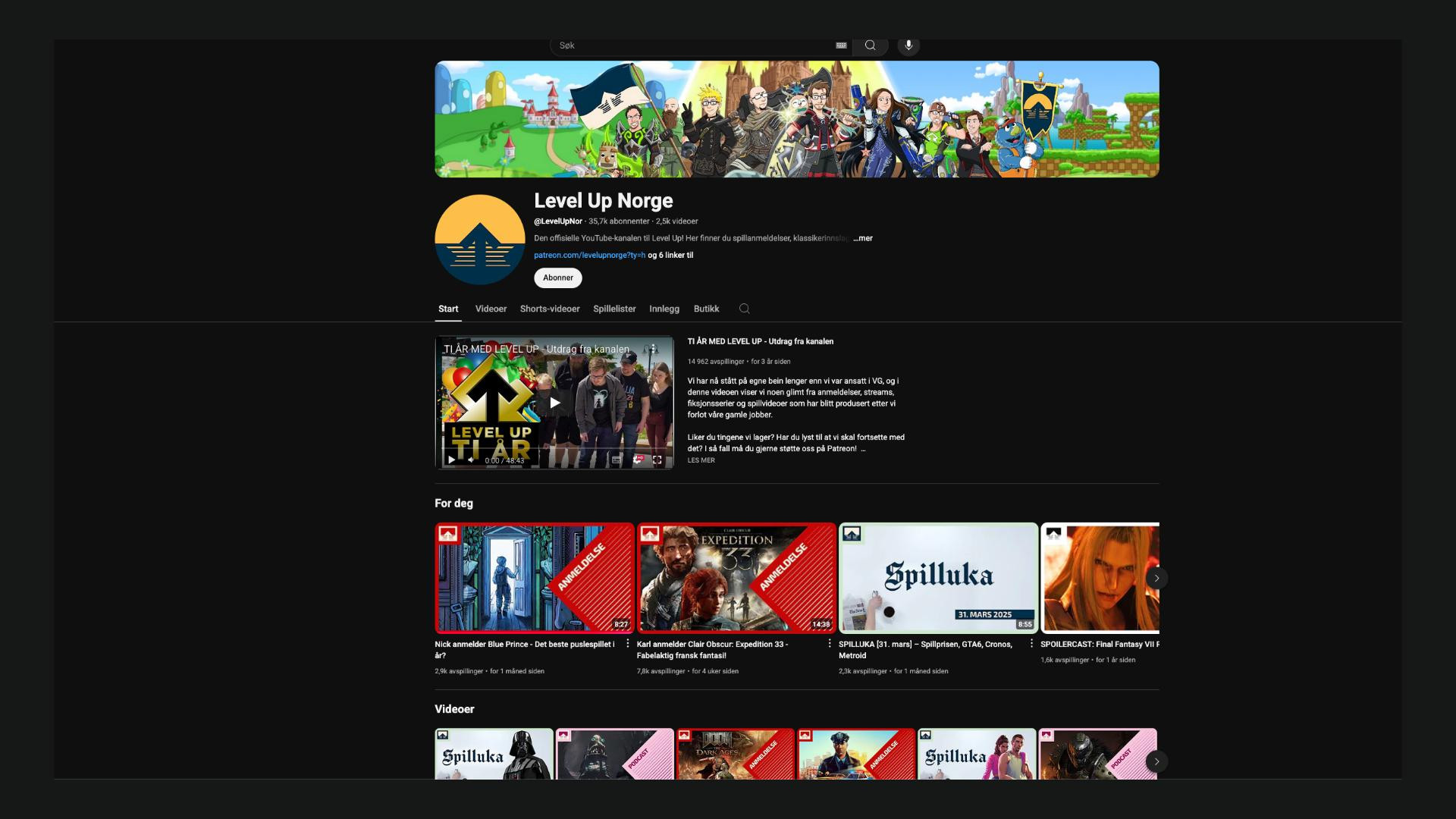Open Spilluka Darth Vader thumbnail in Videoer
Viewport: 1456px width, 819px height.
point(494,754)
